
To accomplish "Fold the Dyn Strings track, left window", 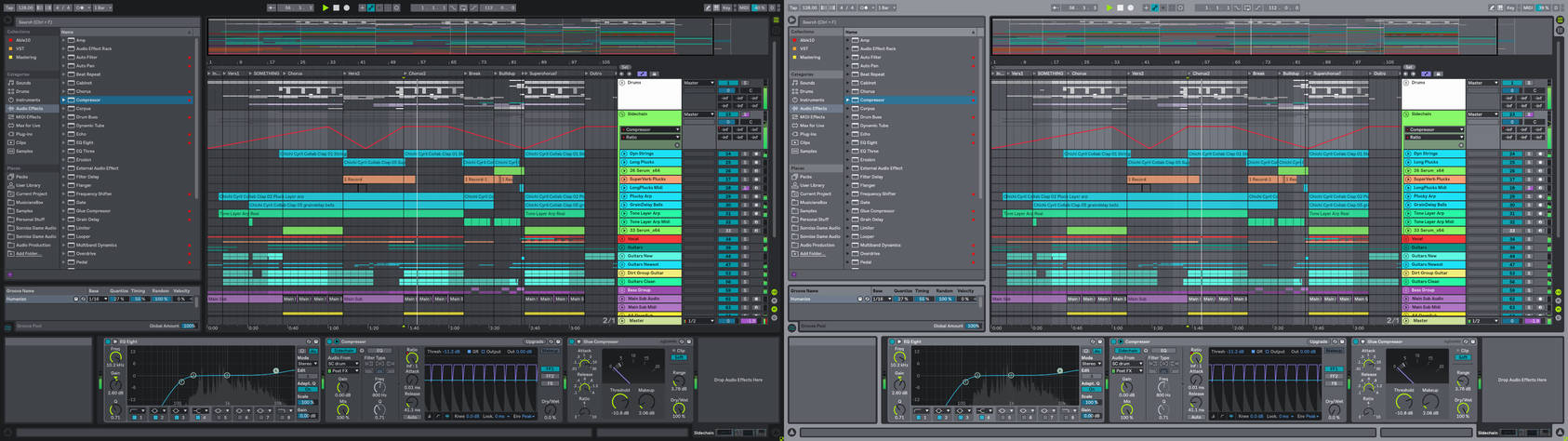I will pos(623,154).
